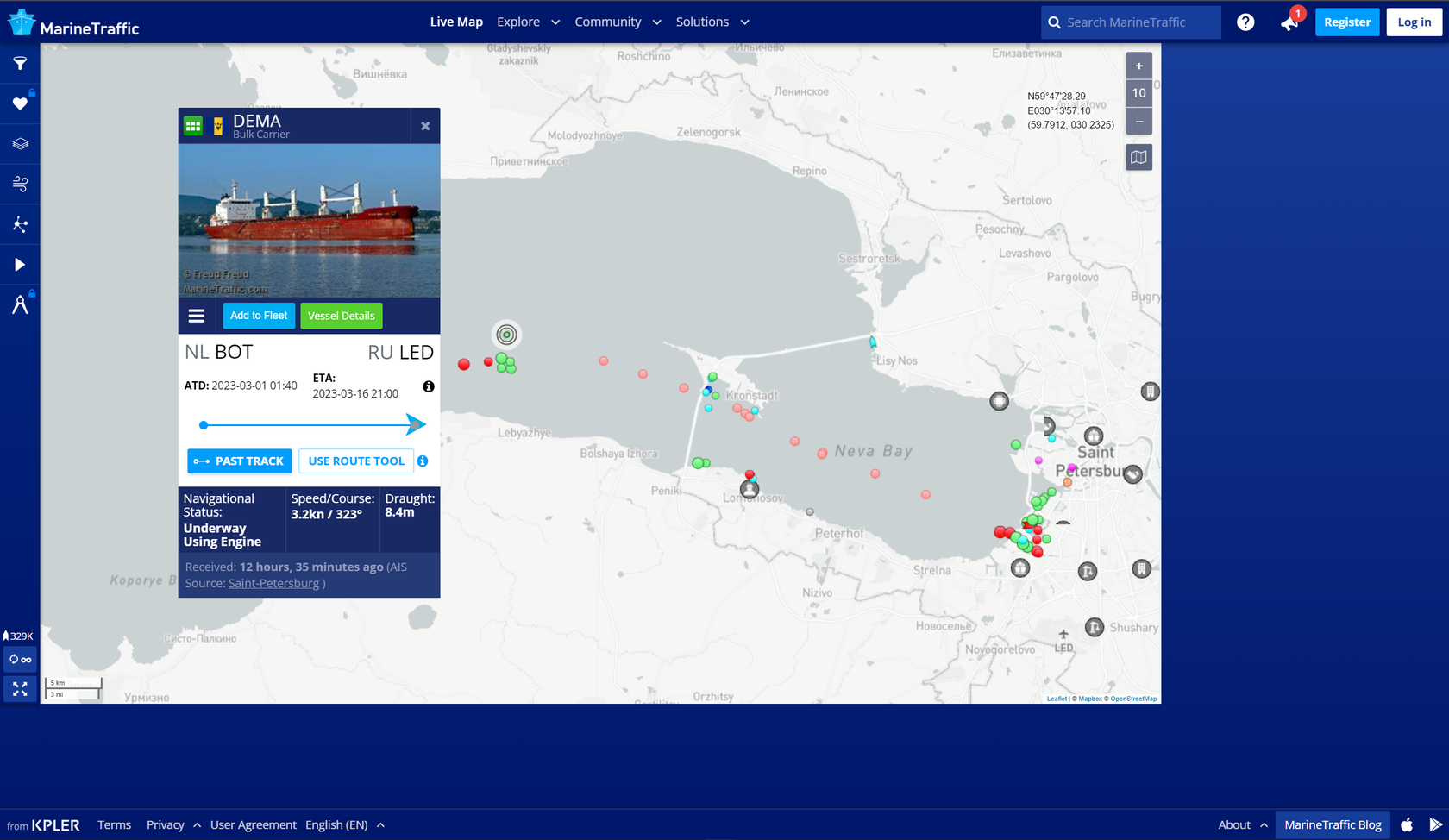
Task: Open the Terms link
Action: pos(115,824)
